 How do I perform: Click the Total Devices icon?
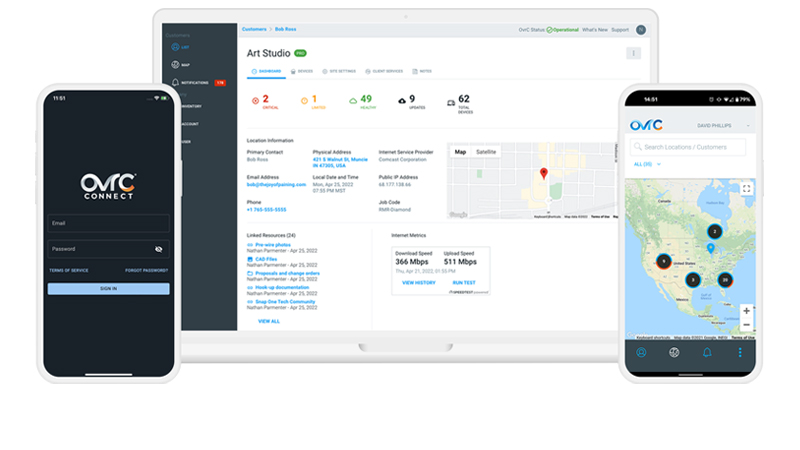451,103
